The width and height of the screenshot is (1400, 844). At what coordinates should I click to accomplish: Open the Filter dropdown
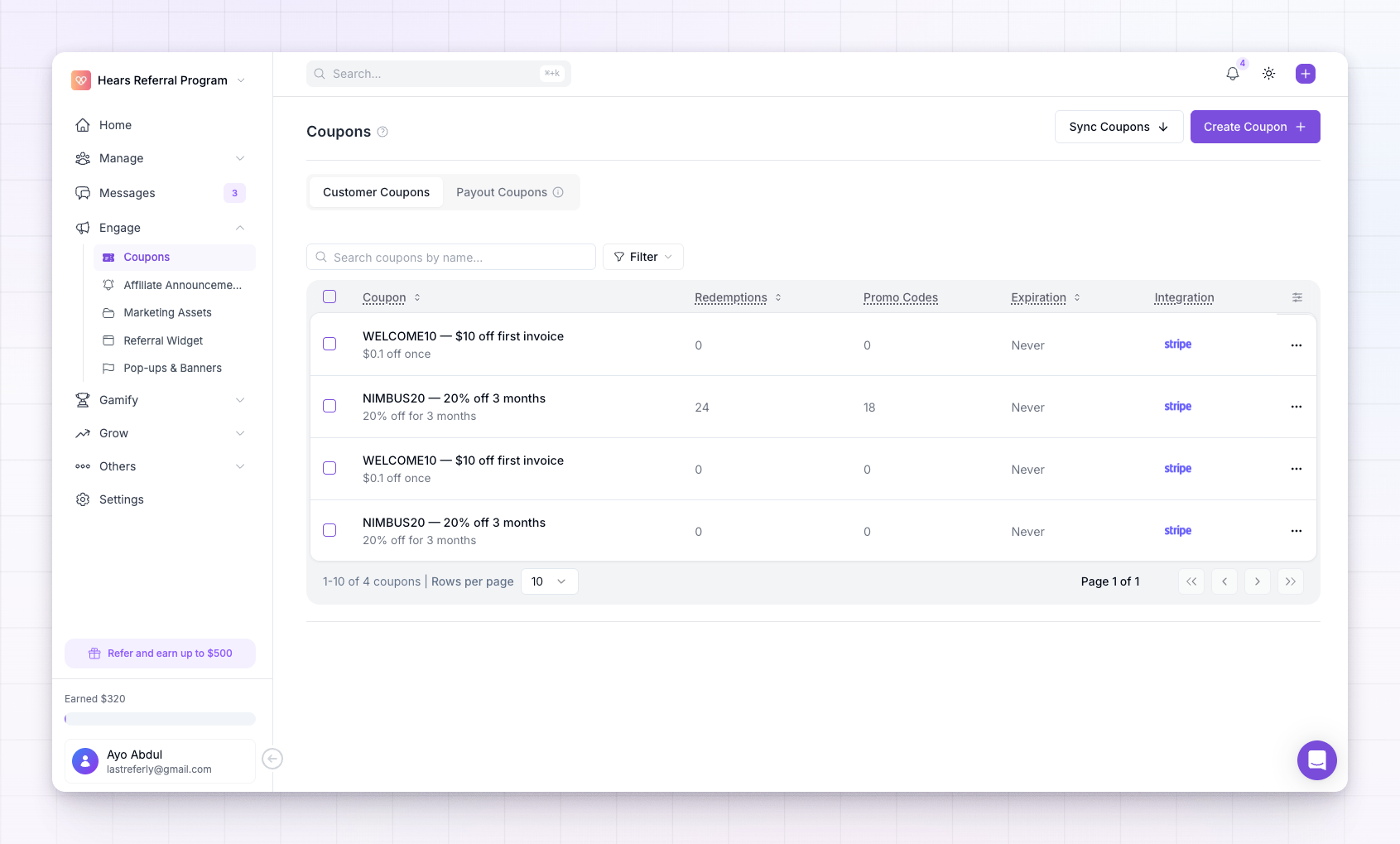643,257
